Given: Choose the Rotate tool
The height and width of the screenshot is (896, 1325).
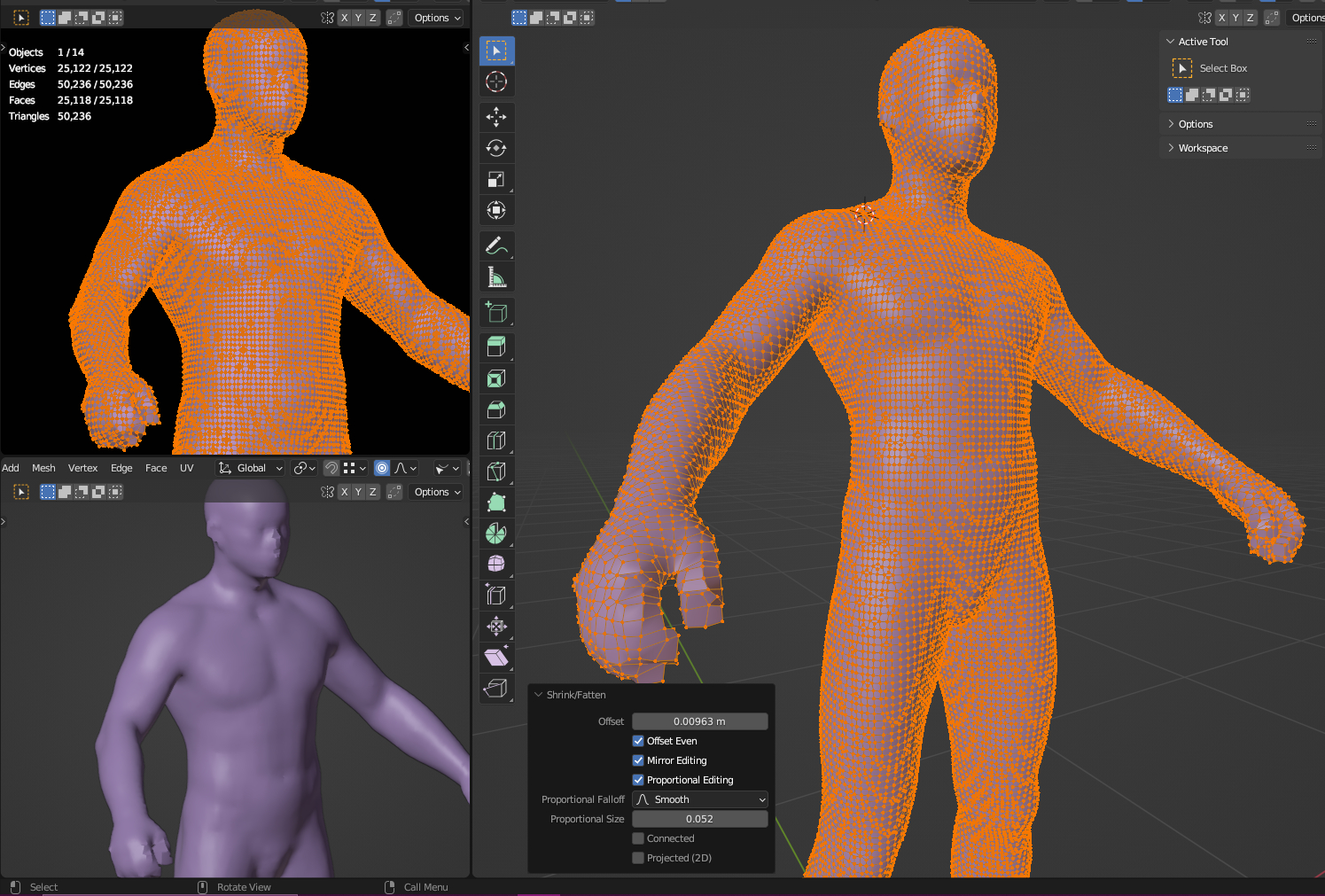Looking at the screenshot, I should (496, 148).
